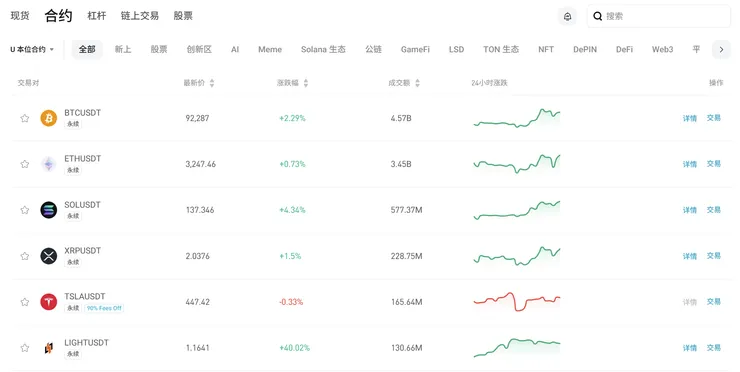Click the 搜索 search input field
Image resolution: width=740 pixels, height=372 pixels.
pyautogui.click(x=659, y=16)
